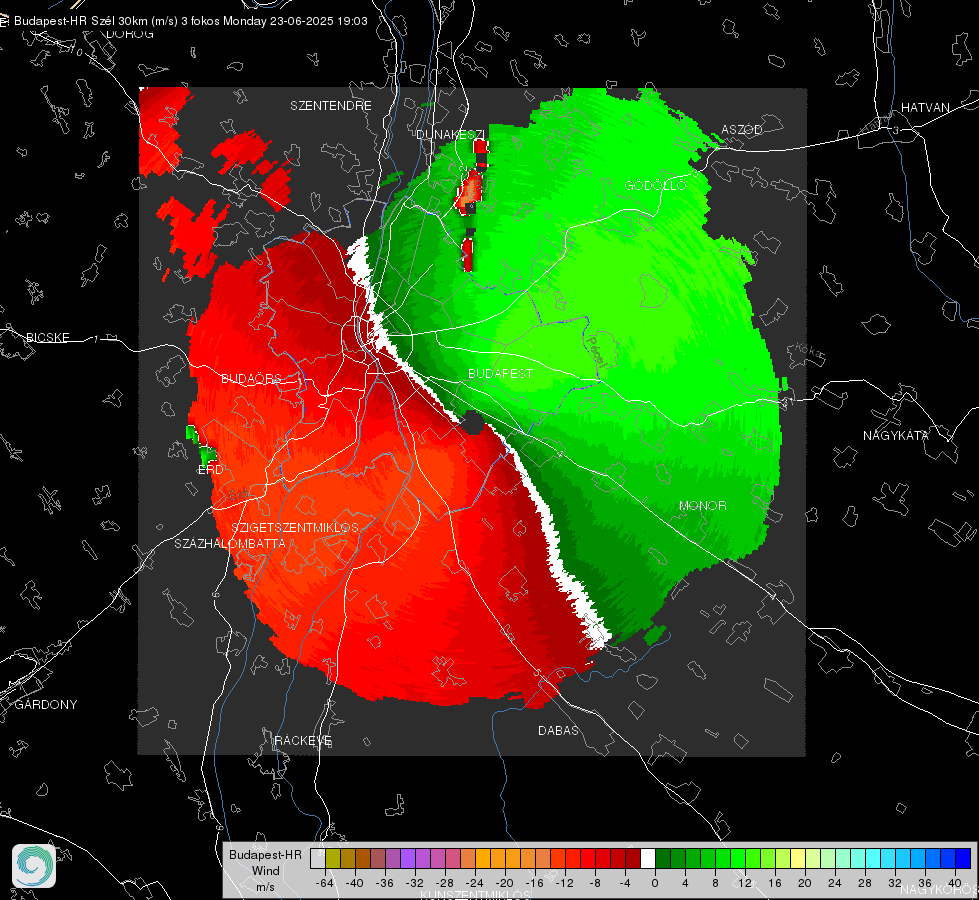This screenshot has height=900, width=979.
Task: Click the deep blue 40 swatch in legend
Action: (963, 858)
